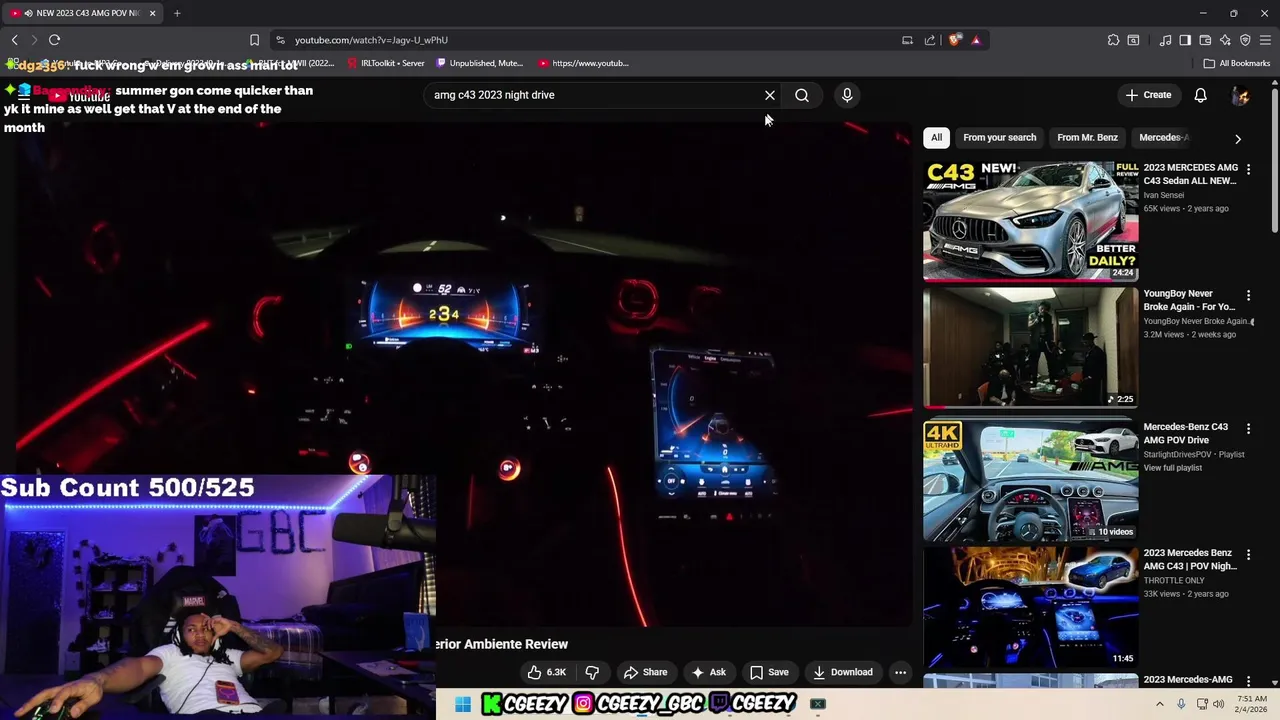Open the taskbar volume speaker icon

(1218, 704)
